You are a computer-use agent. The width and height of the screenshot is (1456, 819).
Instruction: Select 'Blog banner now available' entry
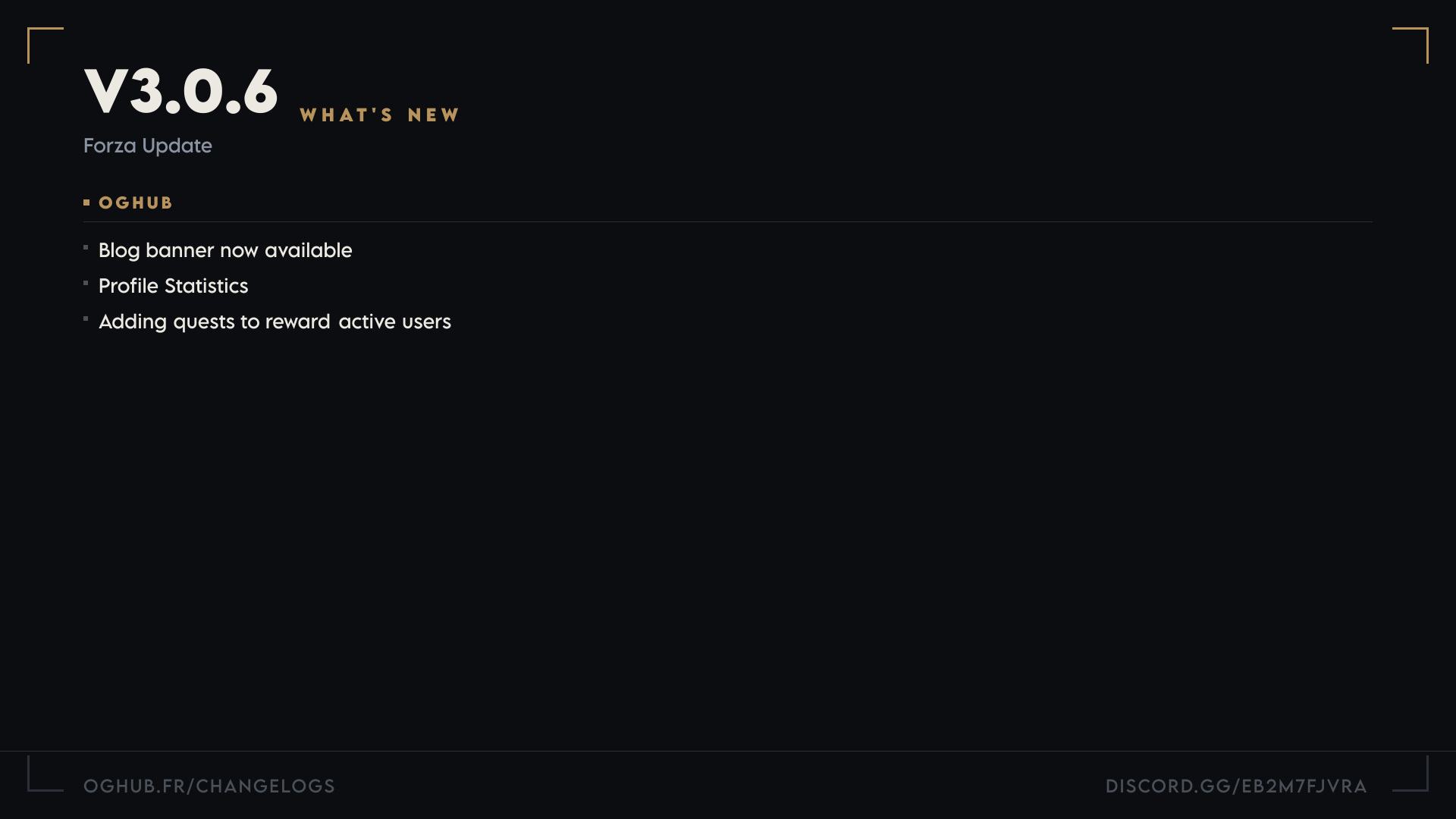pyautogui.click(x=225, y=251)
